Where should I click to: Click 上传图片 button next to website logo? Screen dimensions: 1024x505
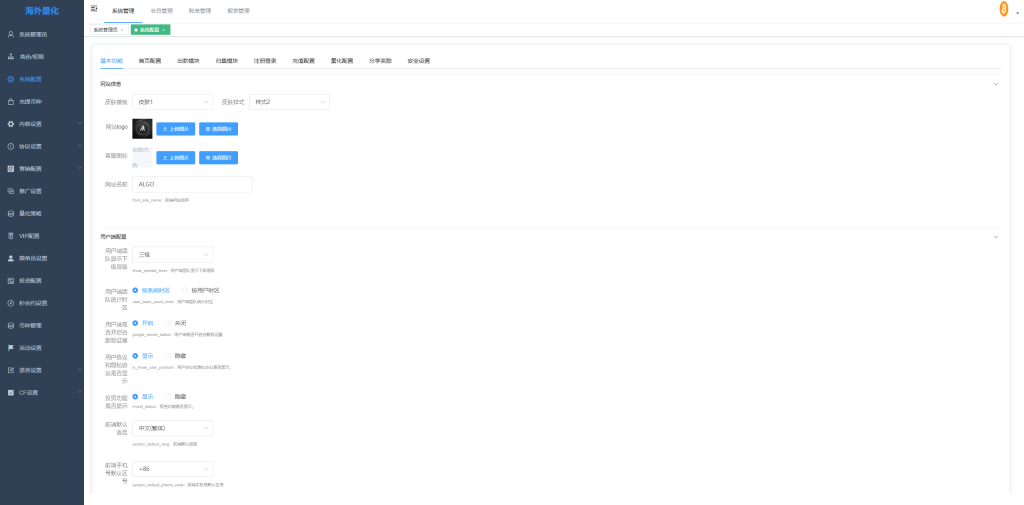tap(175, 129)
